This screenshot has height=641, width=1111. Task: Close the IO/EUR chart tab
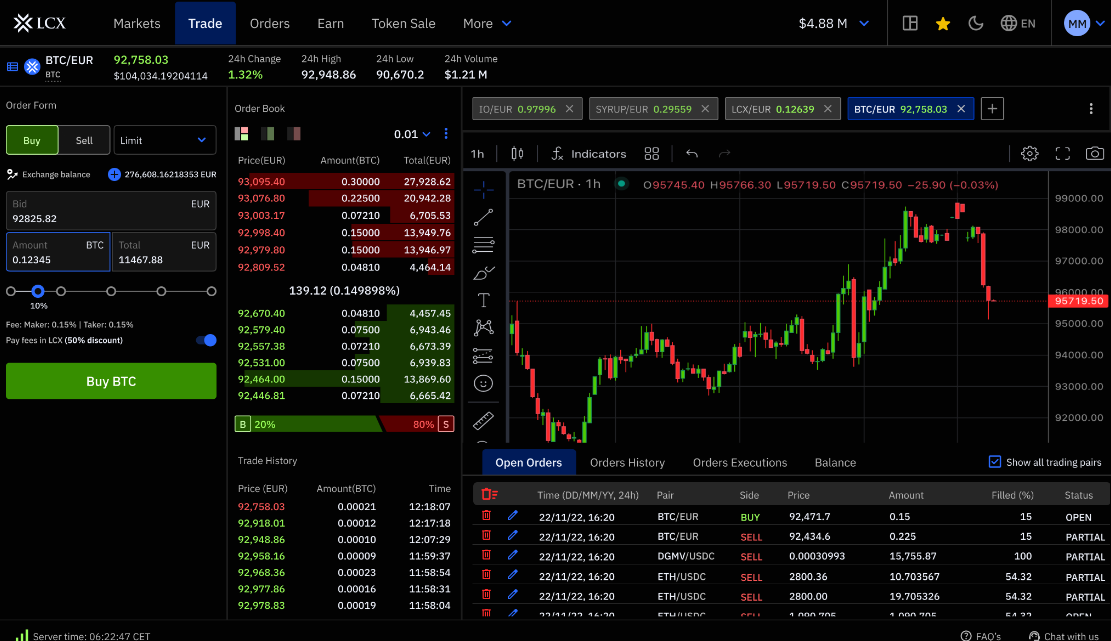[570, 109]
